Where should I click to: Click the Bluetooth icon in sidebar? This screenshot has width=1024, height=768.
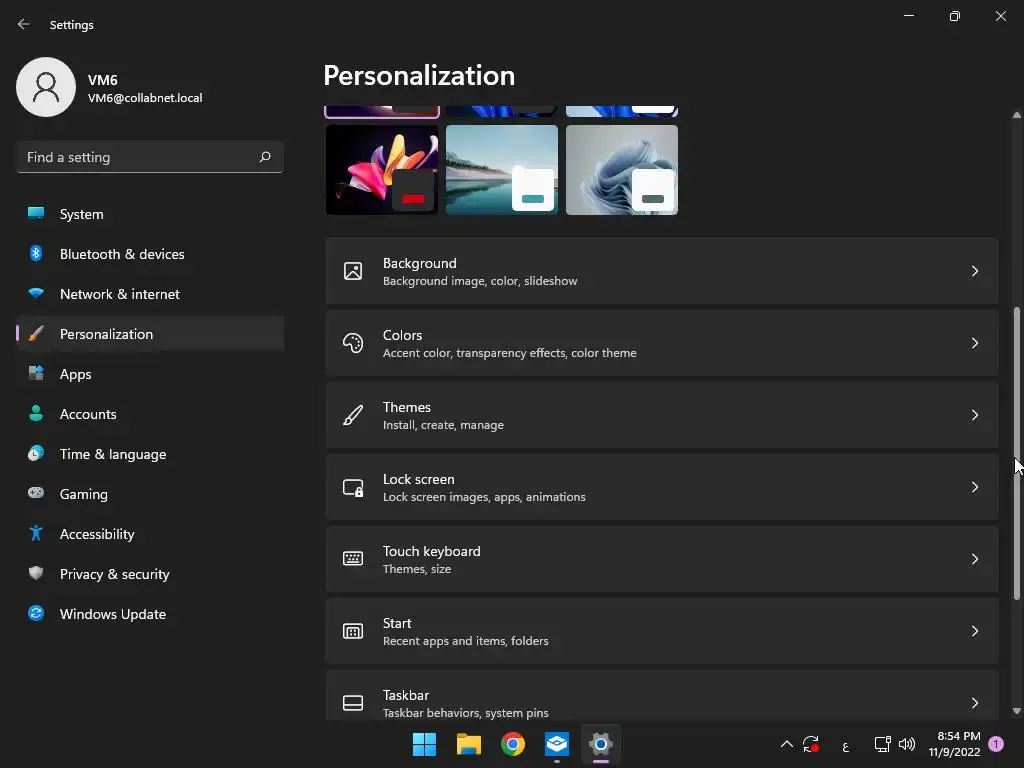tap(36, 253)
